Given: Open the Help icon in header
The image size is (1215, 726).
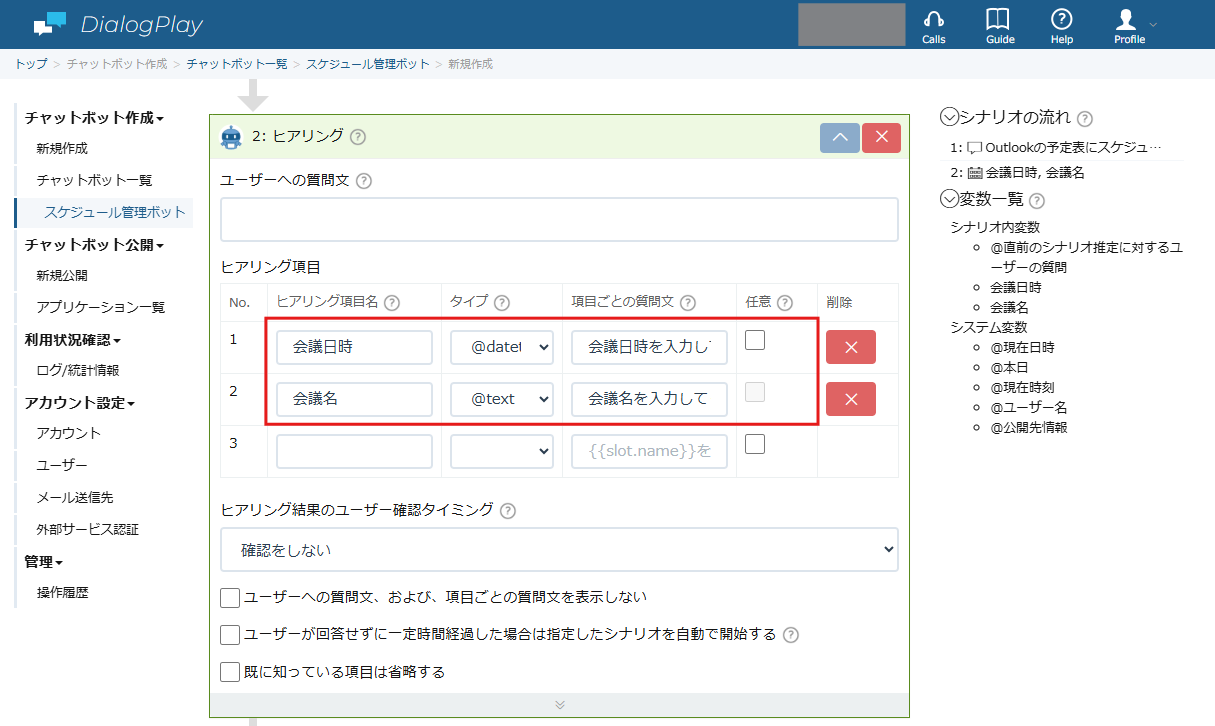Looking at the screenshot, I should [x=1062, y=26].
